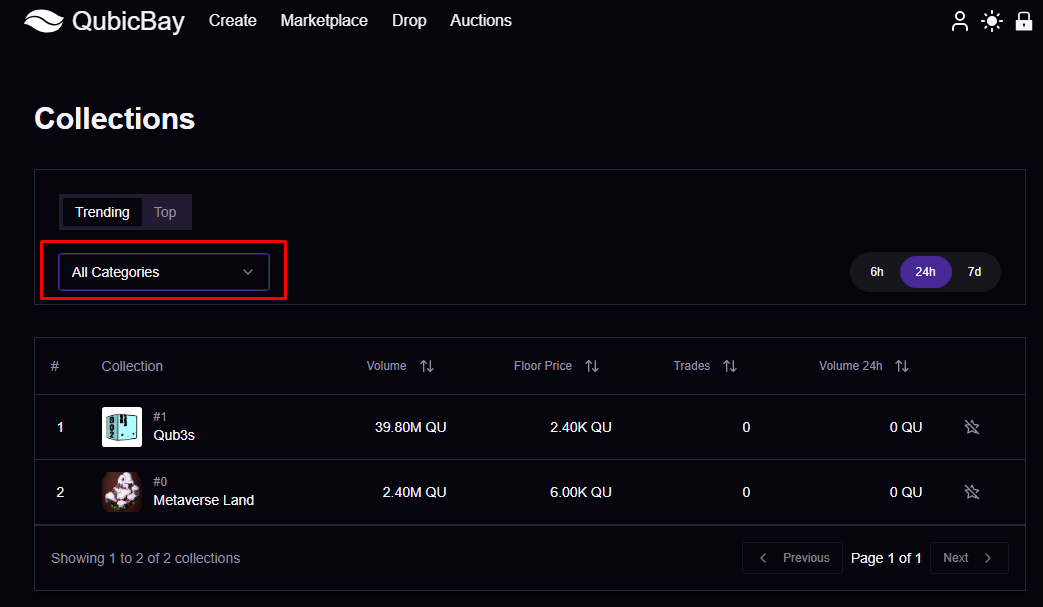Select the 7d time range

[x=974, y=272]
